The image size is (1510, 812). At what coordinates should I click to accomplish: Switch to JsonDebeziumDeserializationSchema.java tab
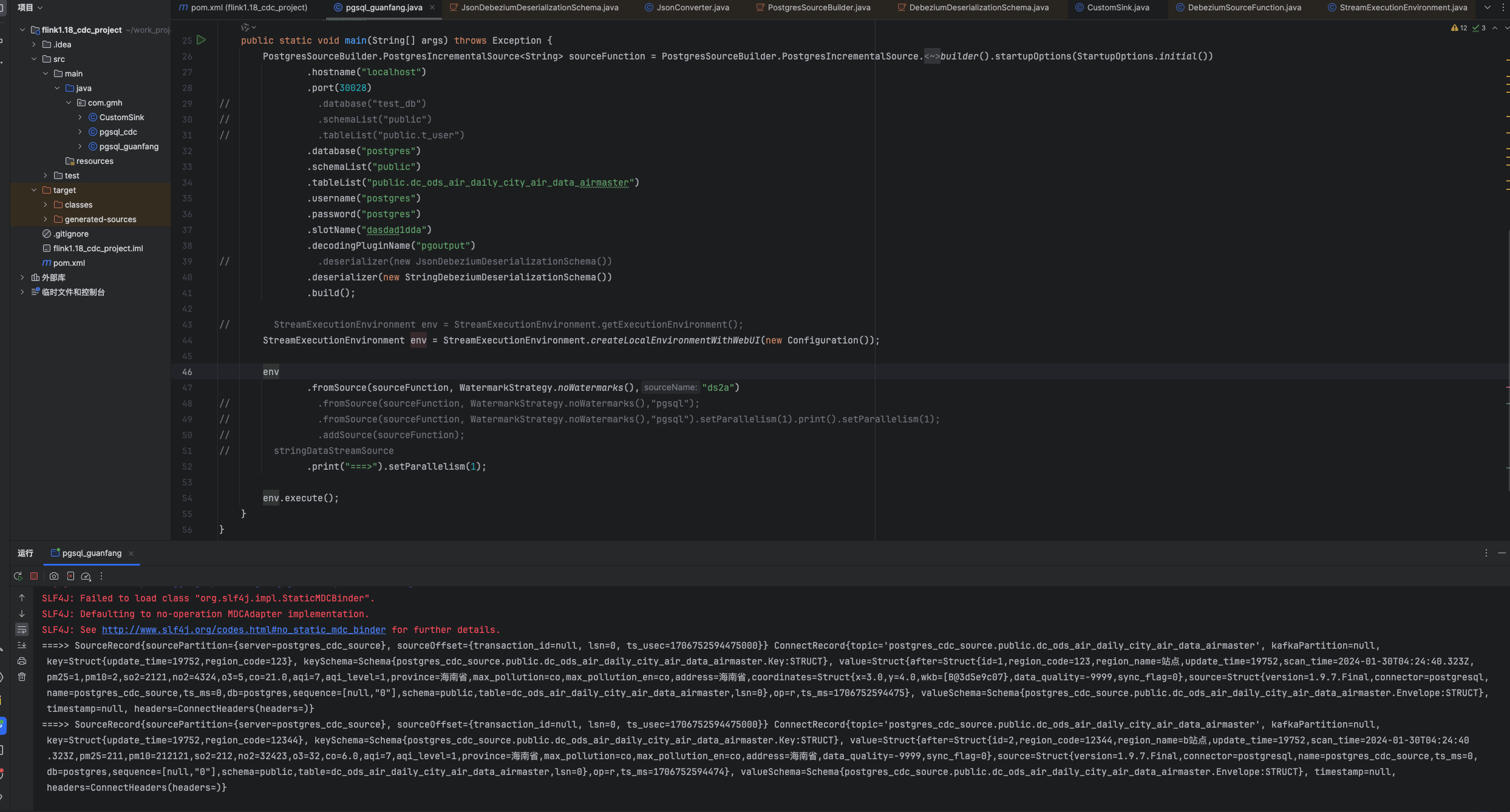[x=534, y=7]
